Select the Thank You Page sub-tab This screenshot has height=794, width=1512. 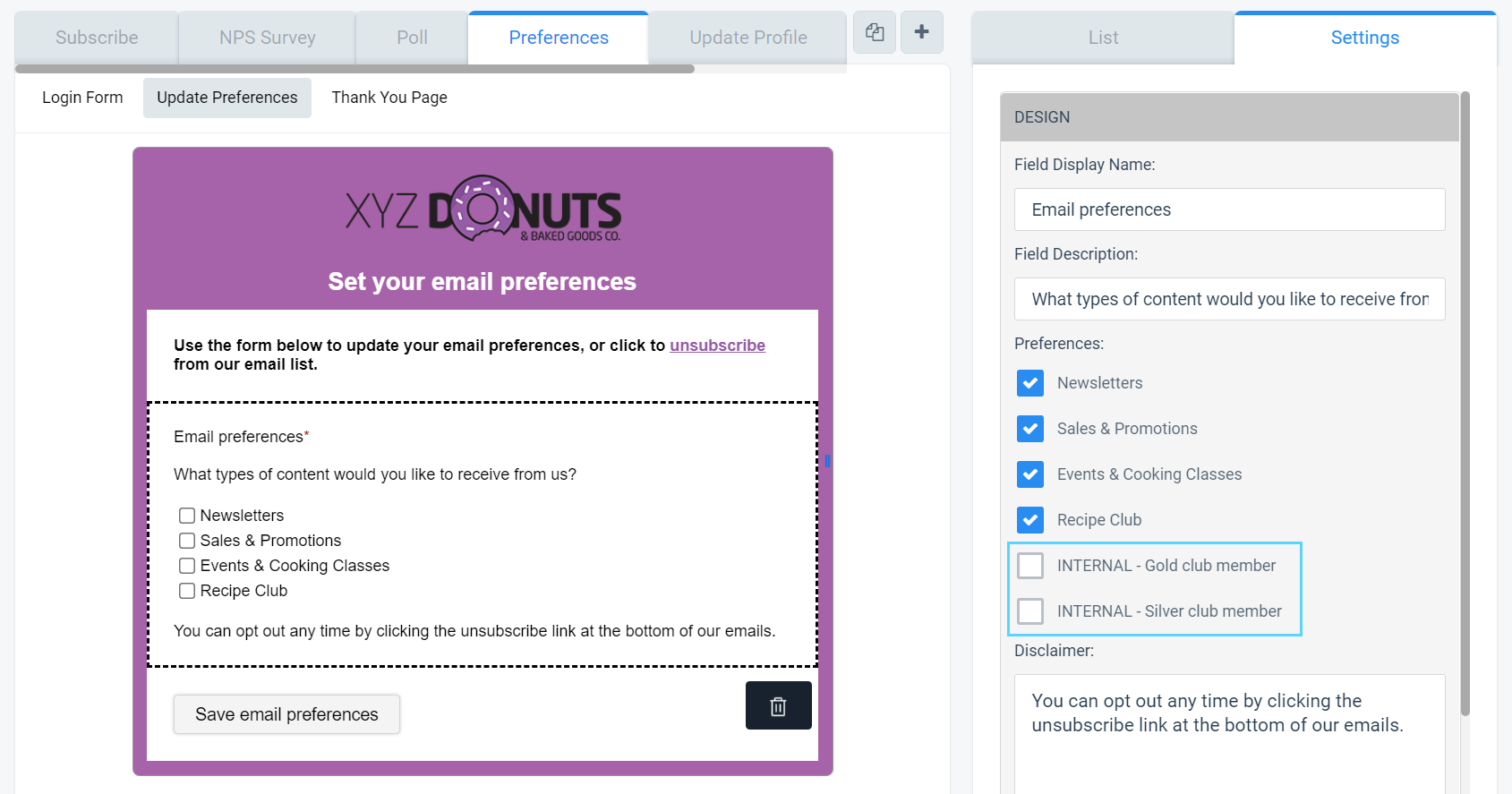(x=389, y=98)
